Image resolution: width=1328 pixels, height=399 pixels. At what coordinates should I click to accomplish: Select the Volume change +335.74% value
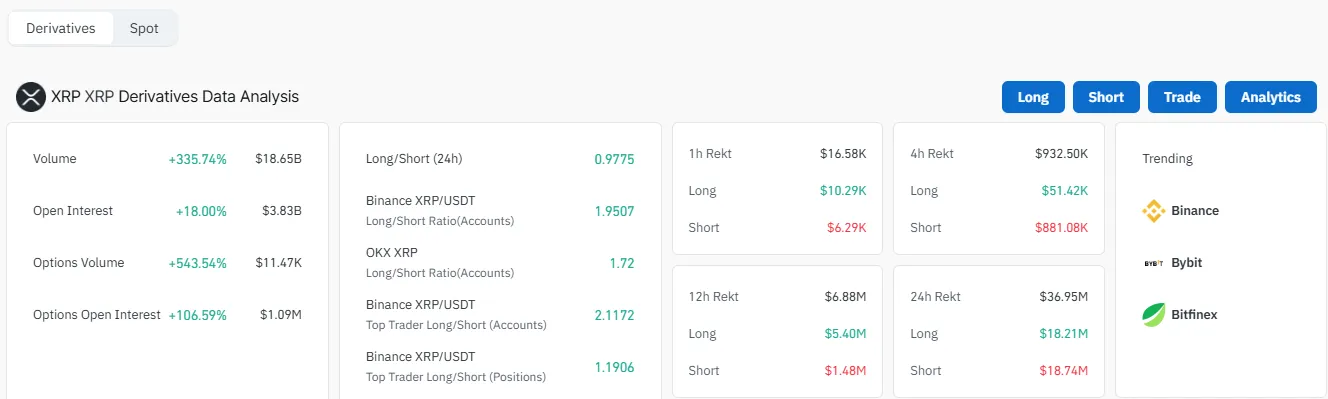click(198, 159)
